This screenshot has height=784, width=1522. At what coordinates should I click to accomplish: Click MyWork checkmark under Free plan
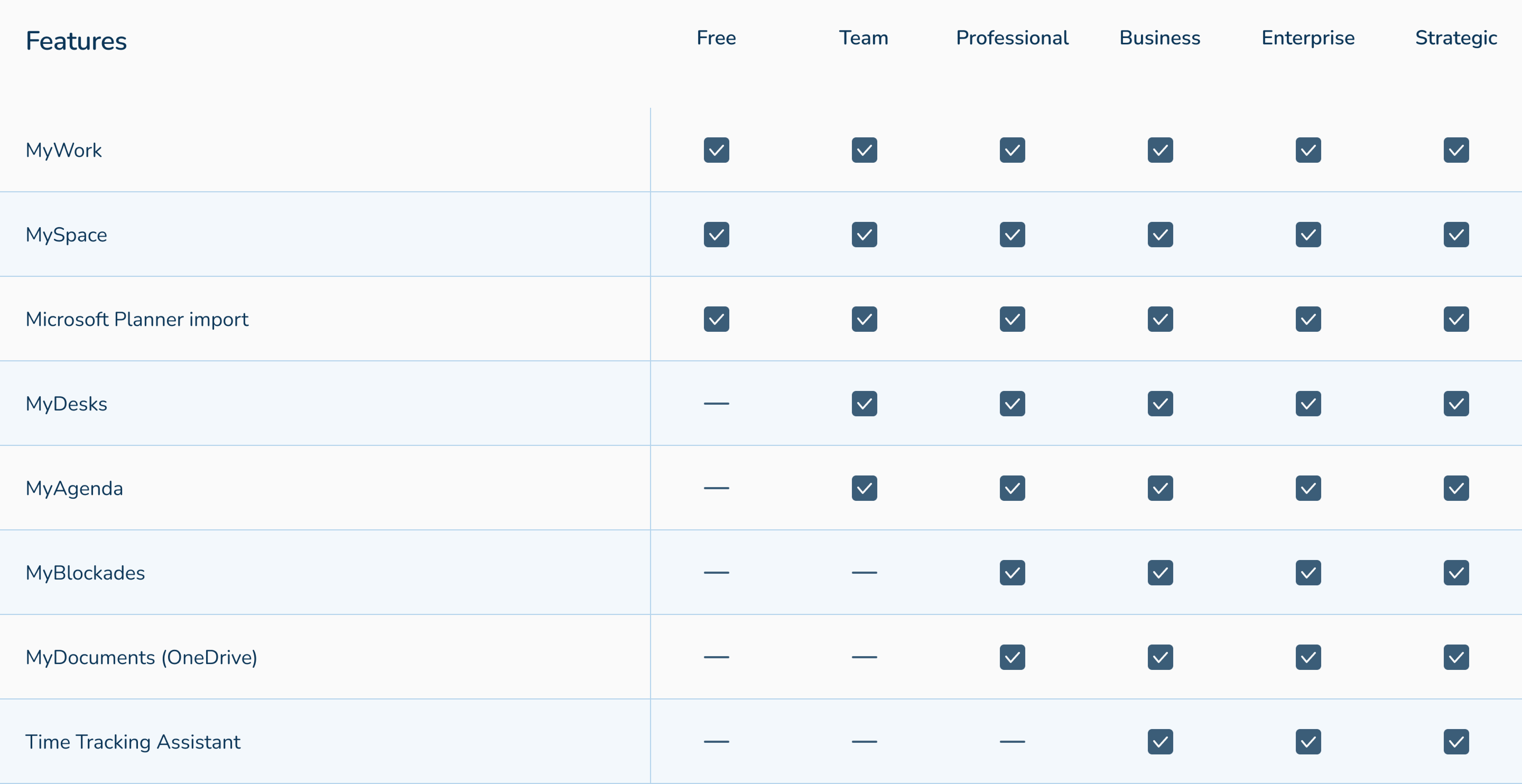[716, 150]
